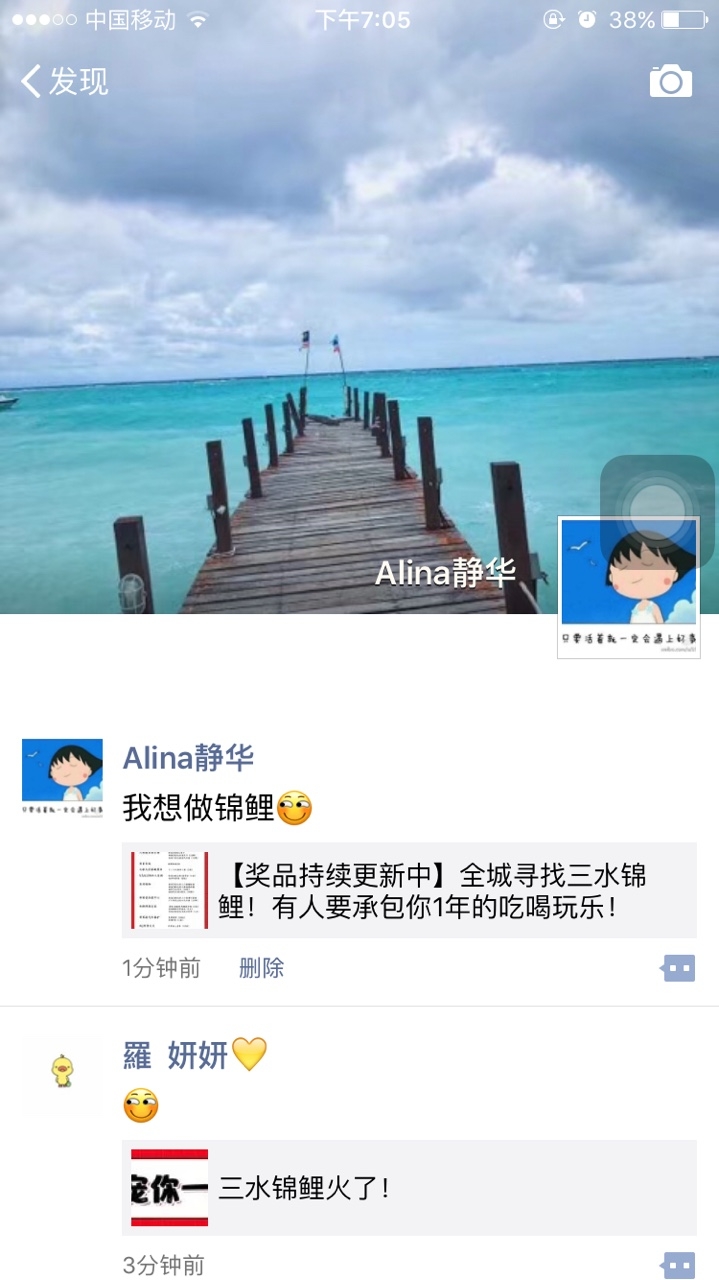
Task: Tap Alina静华 profile avatar on cover
Action: point(629,587)
